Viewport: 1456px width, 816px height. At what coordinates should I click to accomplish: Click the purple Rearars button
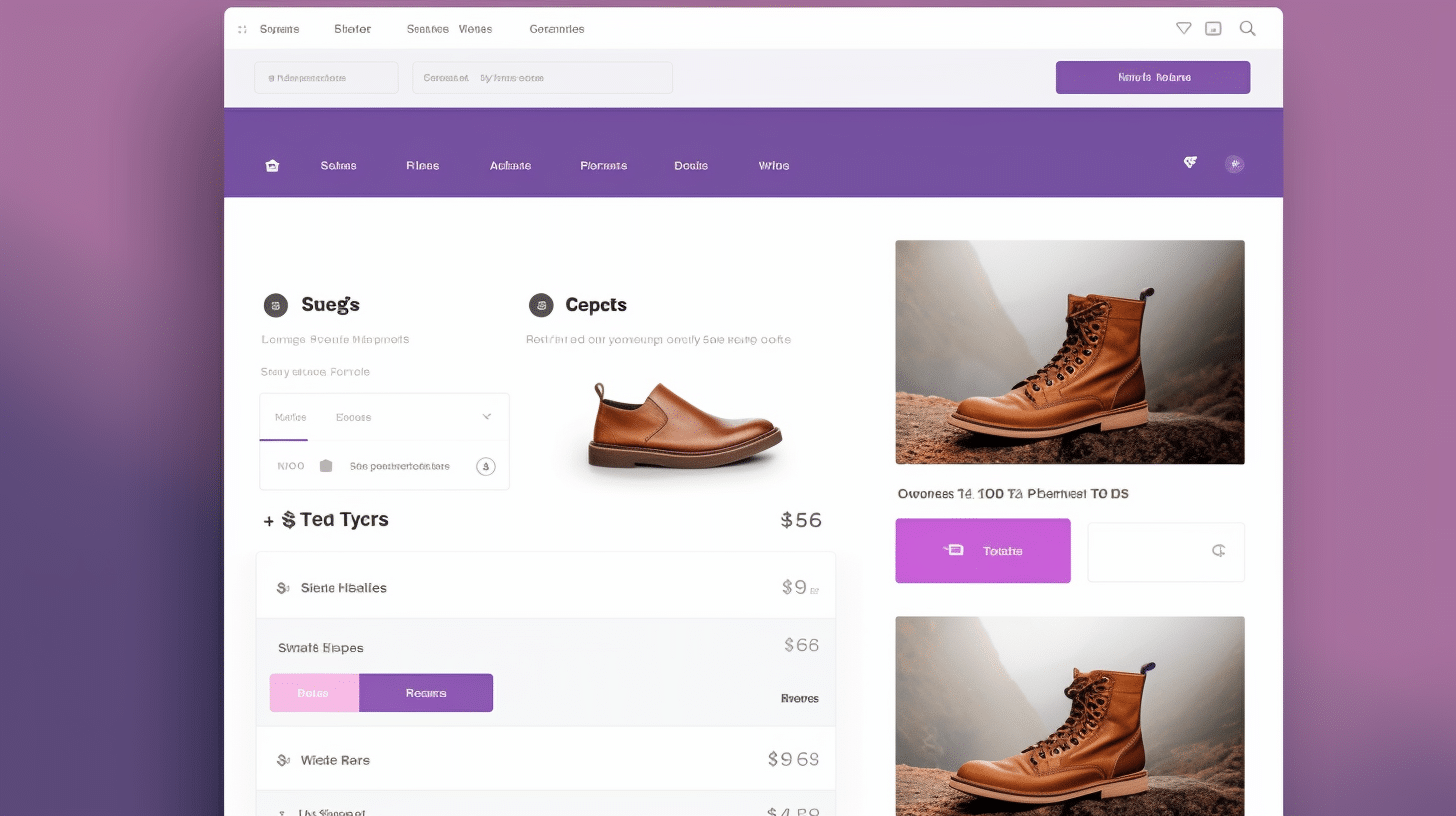426,693
